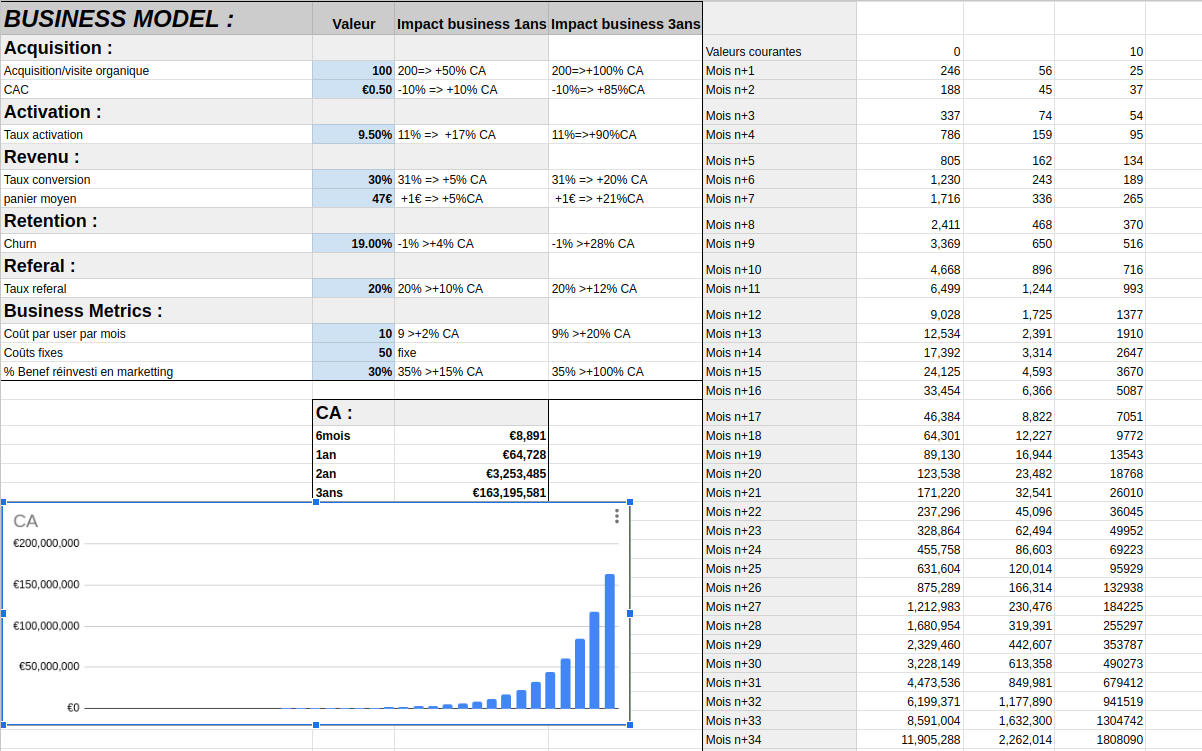Select the cell 200=> +50% CA
1202x751 pixels.
[x=472, y=71]
